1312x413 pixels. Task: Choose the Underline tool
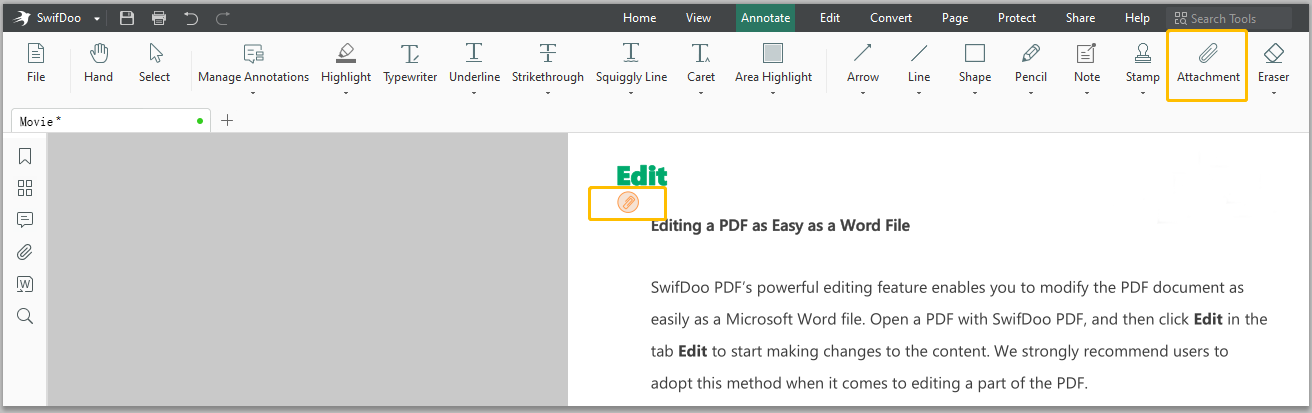pos(474,63)
